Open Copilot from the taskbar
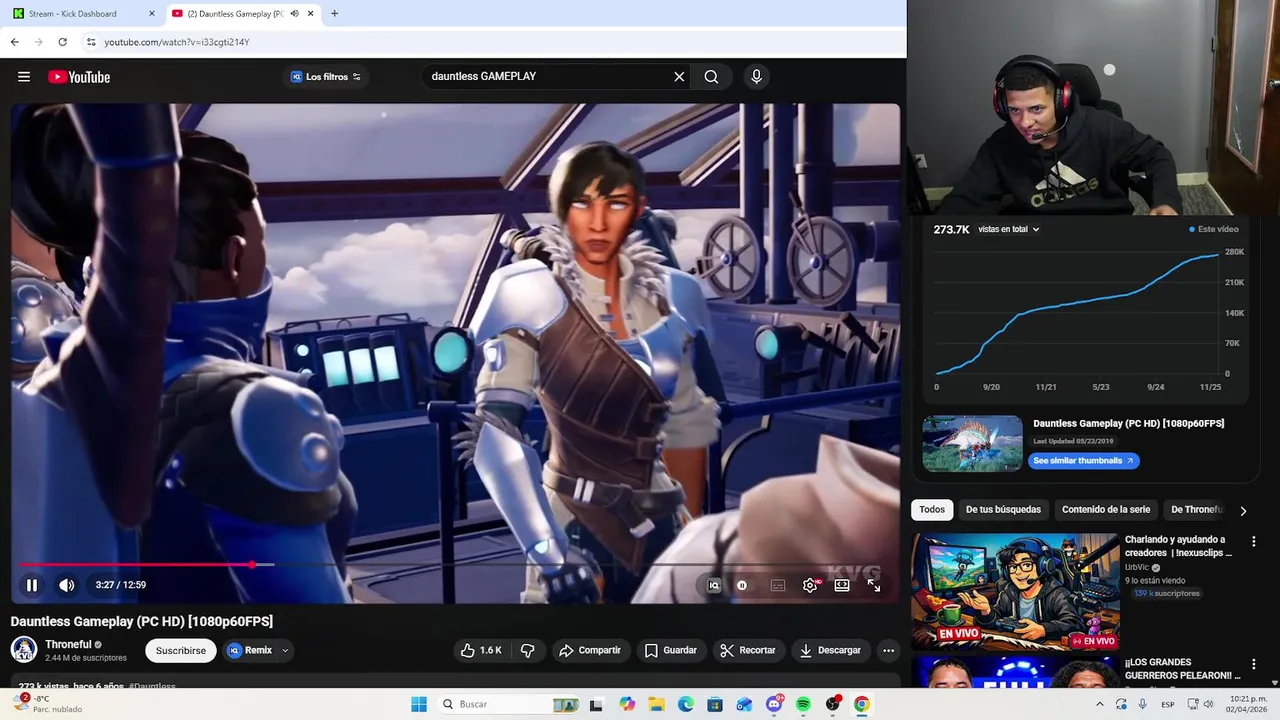Viewport: 1280px width, 720px height. (x=627, y=704)
